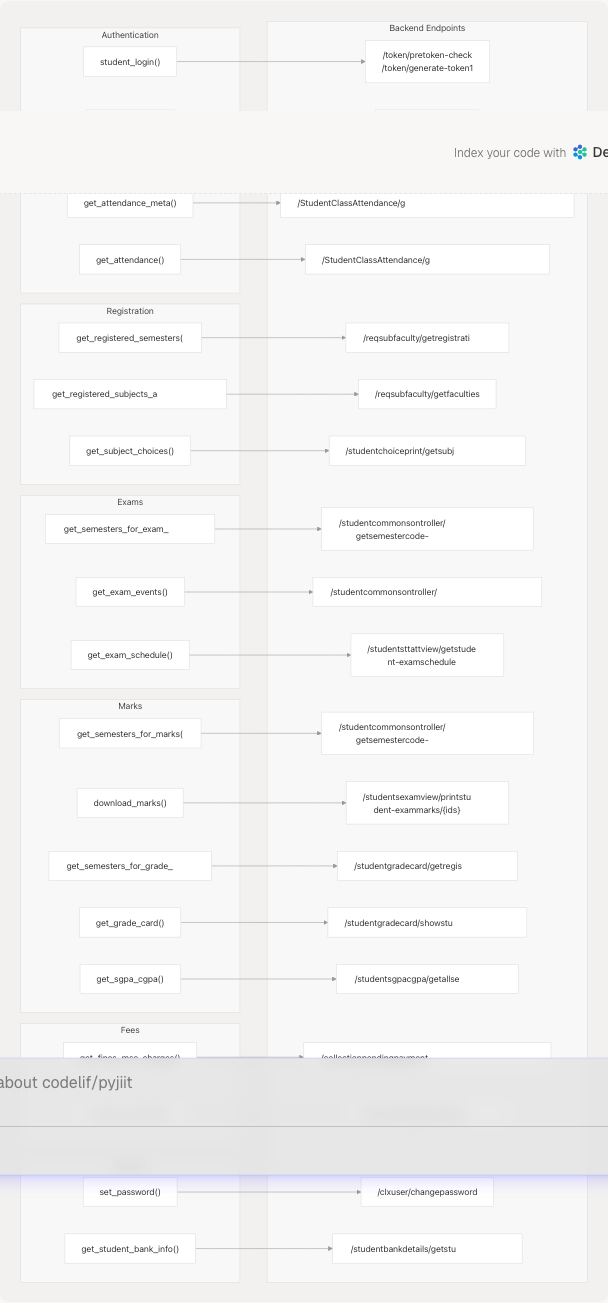Viewport: 608px width, 1303px height.
Task: Select the get_attendance_meta() node
Action: click(130, 203)
